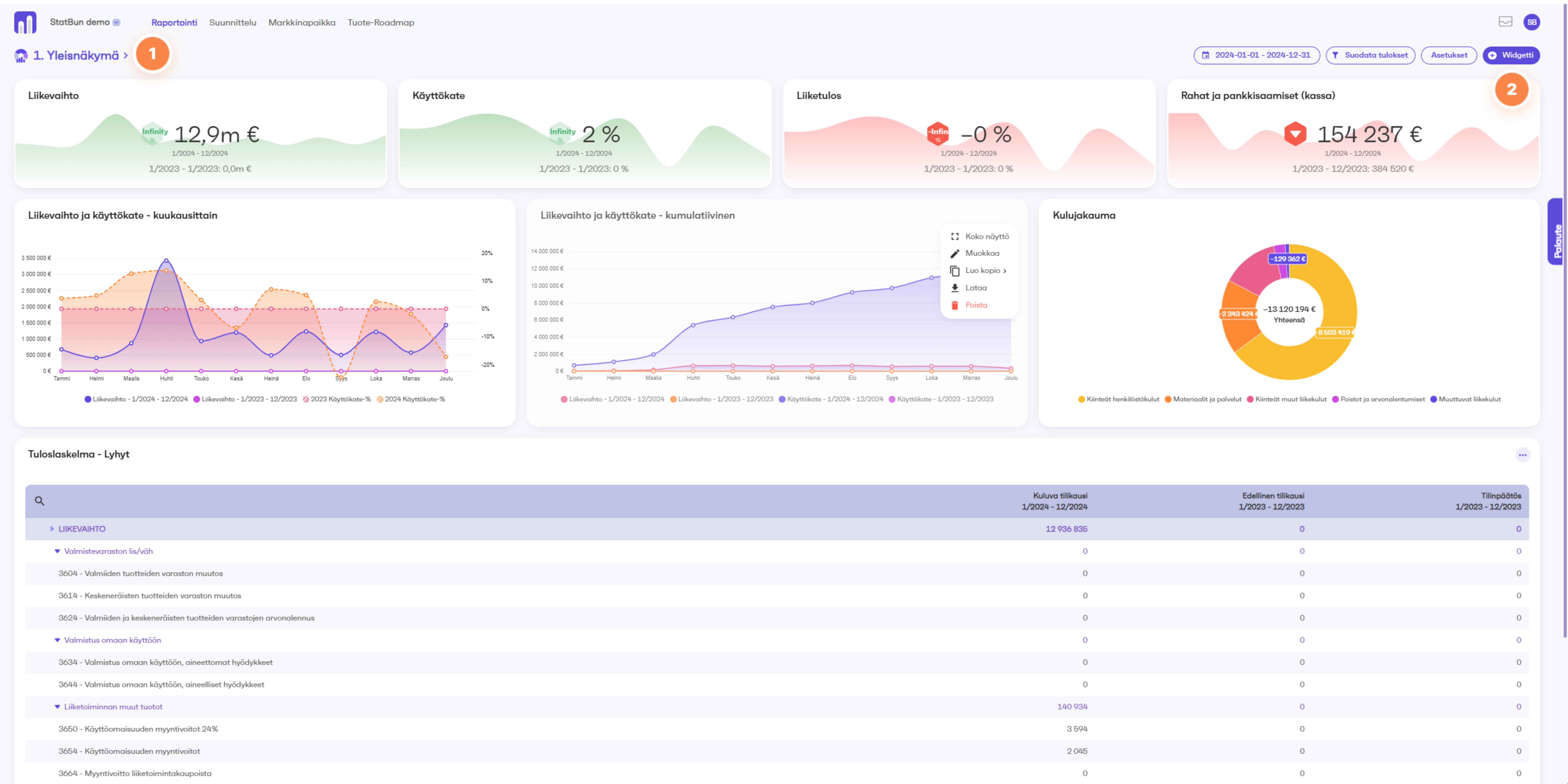Go to the Markkinapaikka tab

[x=302, y=22]
